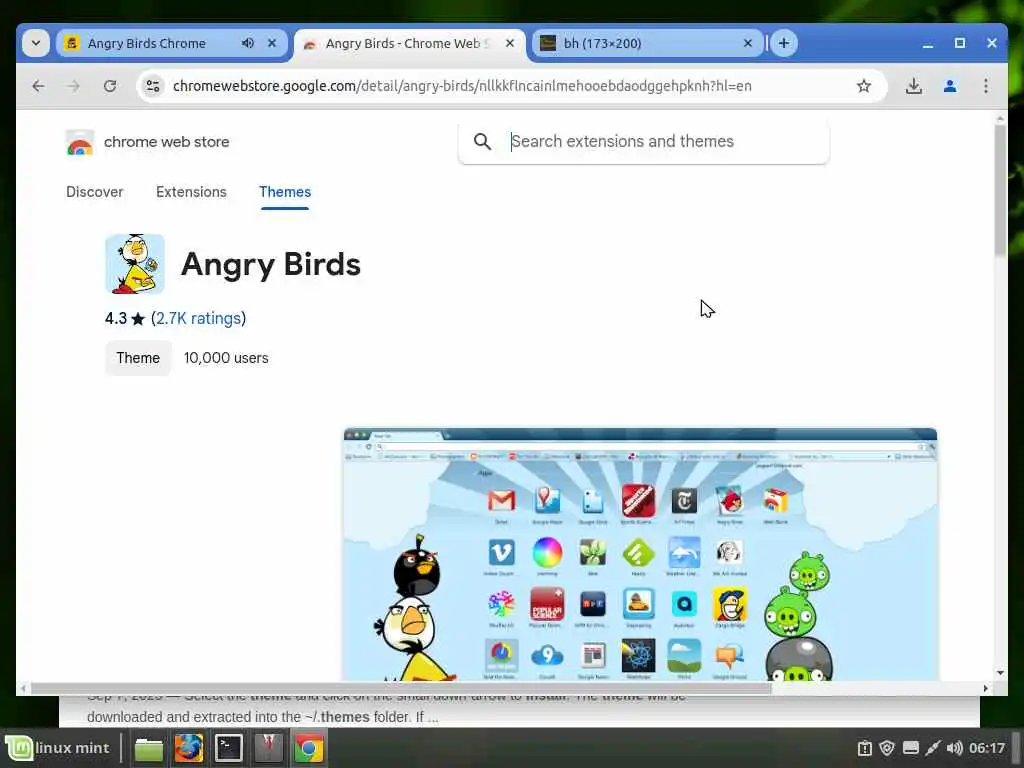Open the tab search dropdown arrow

[x=36, y=43]
